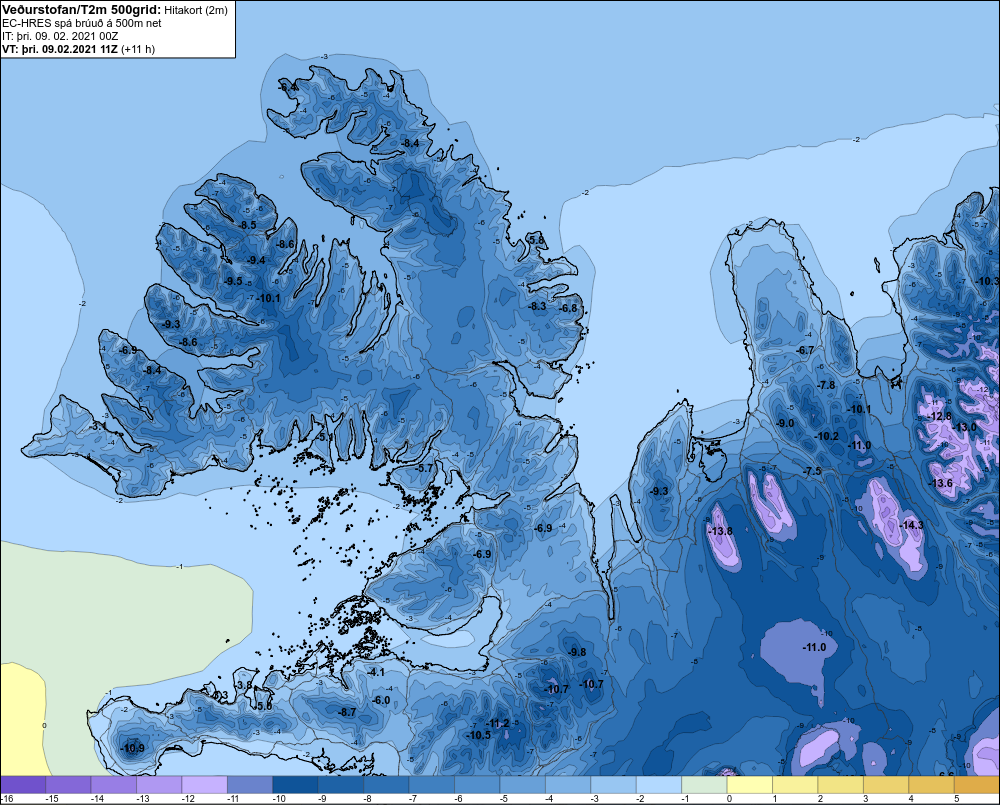The width and height of the screenshot is (1000, 805).
Task: Click the -7.5 temperature value
Action: (812, 471)
